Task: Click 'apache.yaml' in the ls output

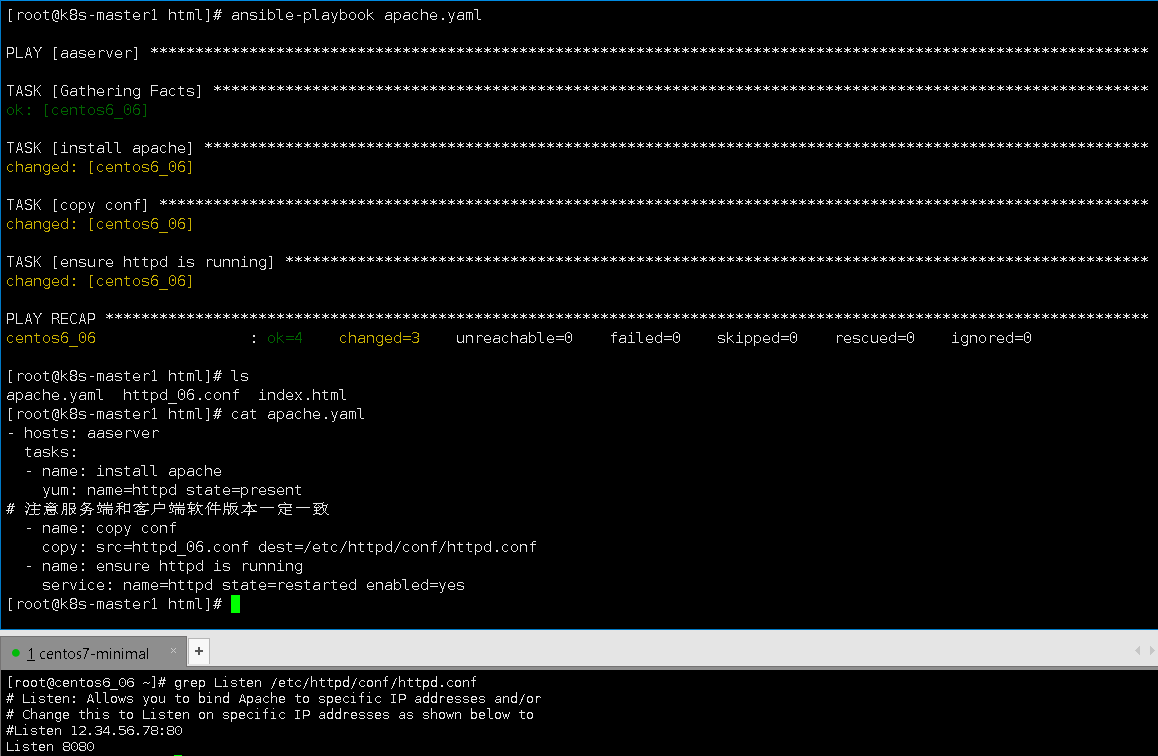Action: coord(55,395)
